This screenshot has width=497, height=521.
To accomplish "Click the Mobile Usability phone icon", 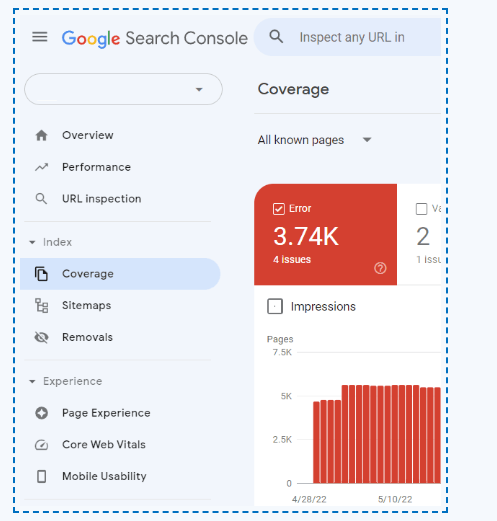I will click(42, 477).
